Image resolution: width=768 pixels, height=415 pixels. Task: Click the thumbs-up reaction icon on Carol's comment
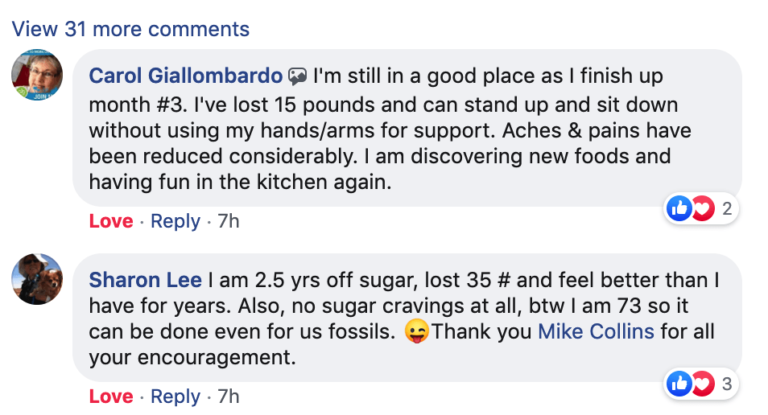[680, 208]
